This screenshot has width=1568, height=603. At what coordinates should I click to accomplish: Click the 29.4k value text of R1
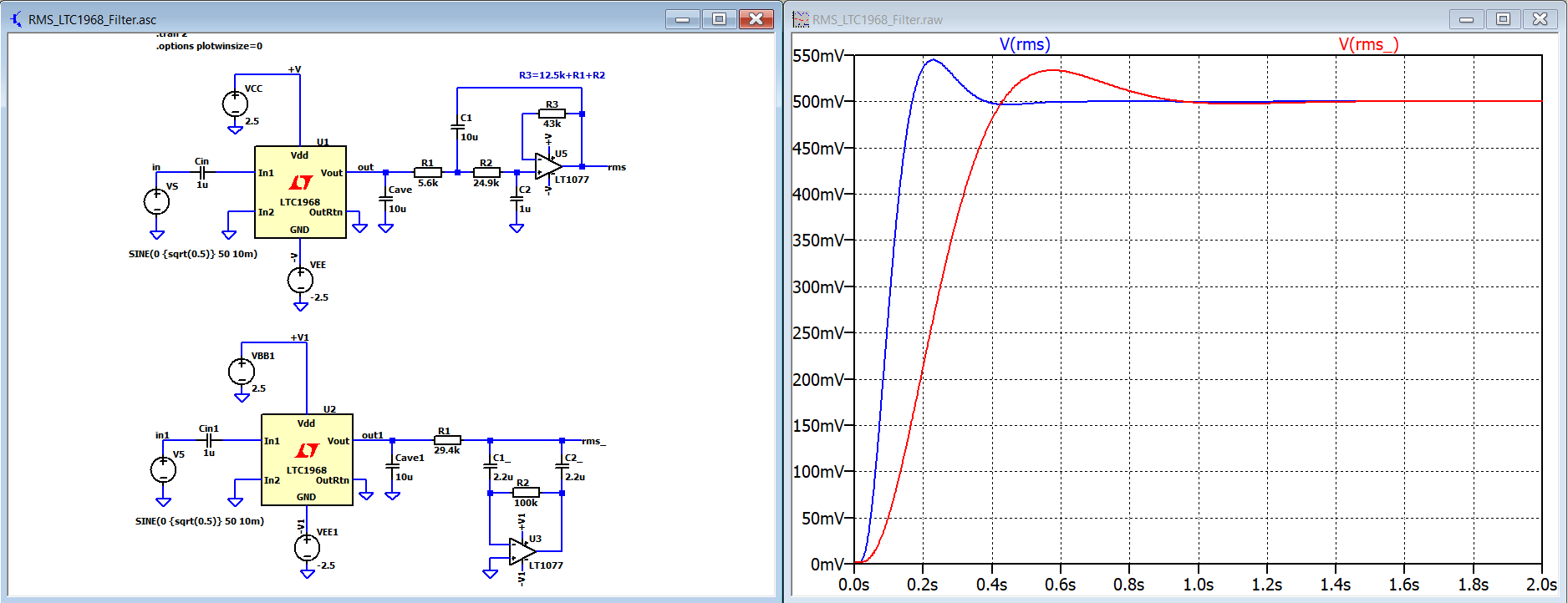pos(447,450)
